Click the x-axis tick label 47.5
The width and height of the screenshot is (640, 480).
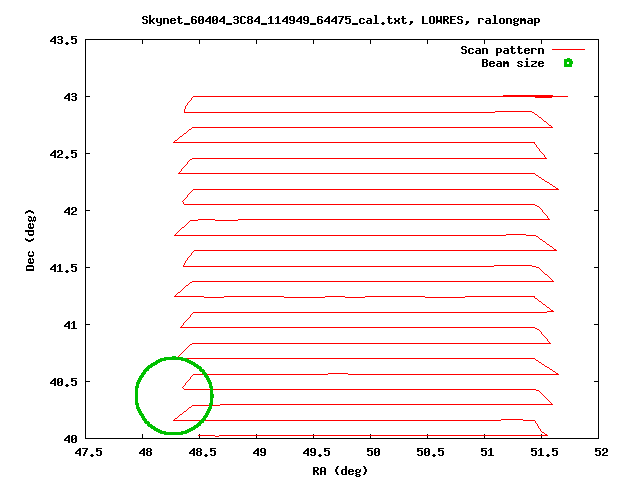pyautogui.click(x=89, y=452)
